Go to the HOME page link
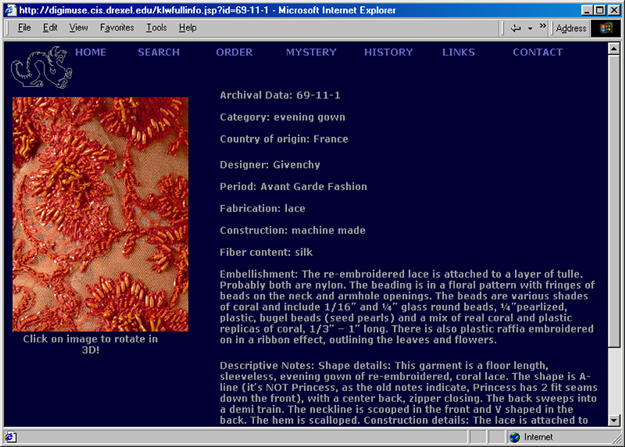 tap(91, 52)
